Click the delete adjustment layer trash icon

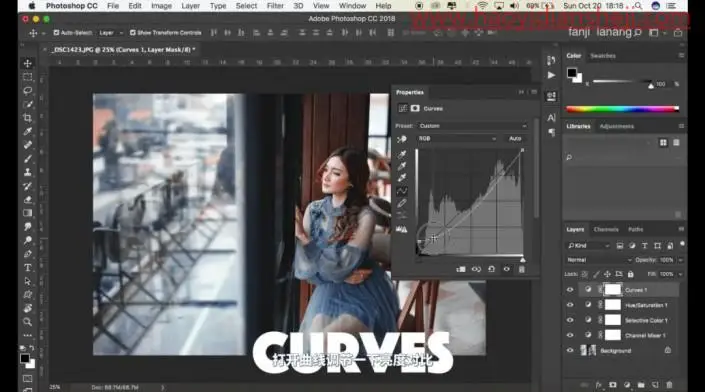coord(522,269)
